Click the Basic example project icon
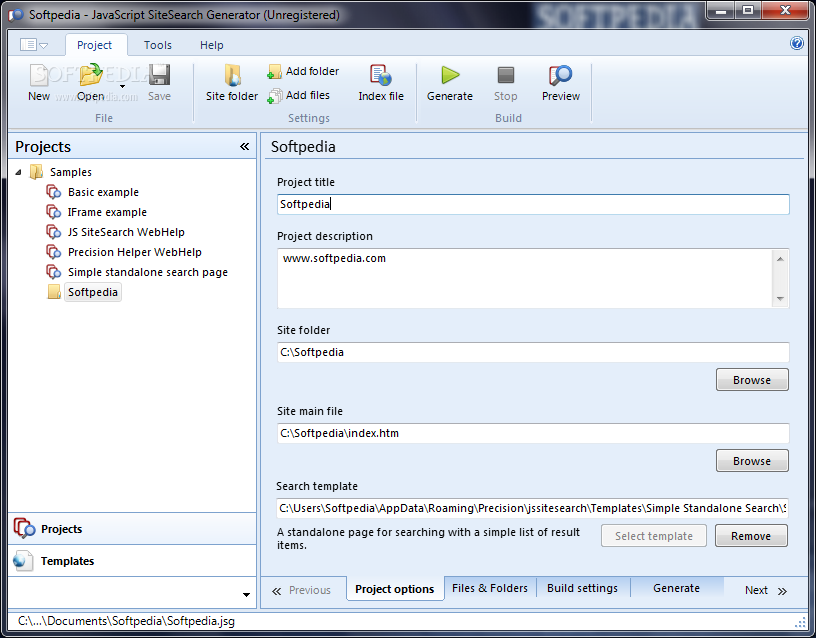 (54, 192)
